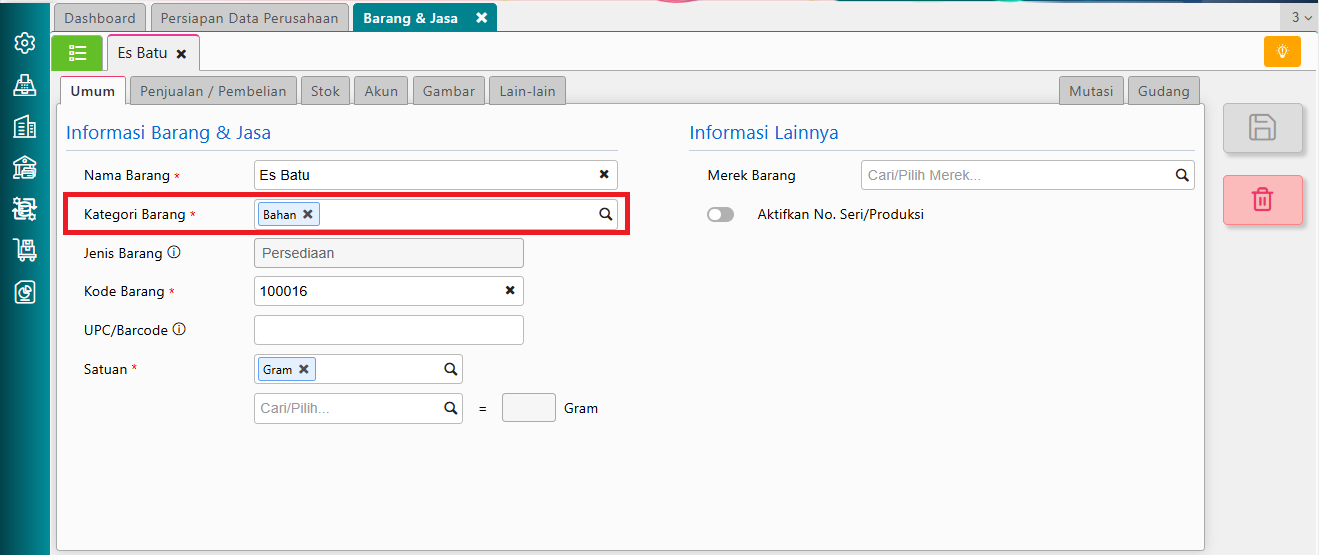
Task: Search icon in Satuan field
Action: (x=450, y=369)
